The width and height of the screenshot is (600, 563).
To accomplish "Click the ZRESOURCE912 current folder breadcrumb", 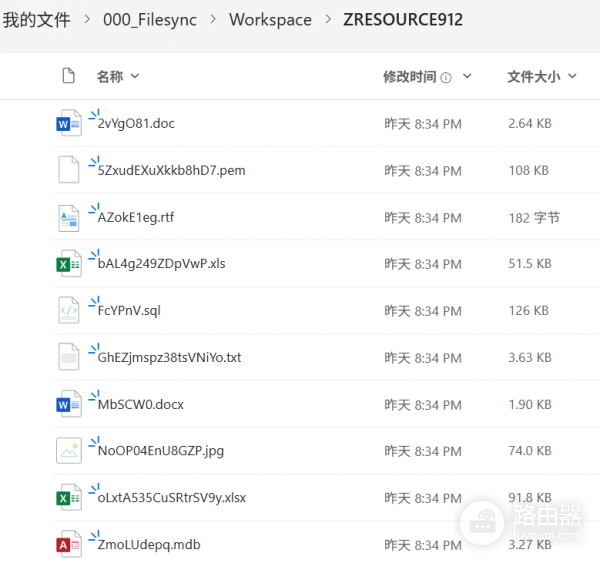I will (403, 20).
